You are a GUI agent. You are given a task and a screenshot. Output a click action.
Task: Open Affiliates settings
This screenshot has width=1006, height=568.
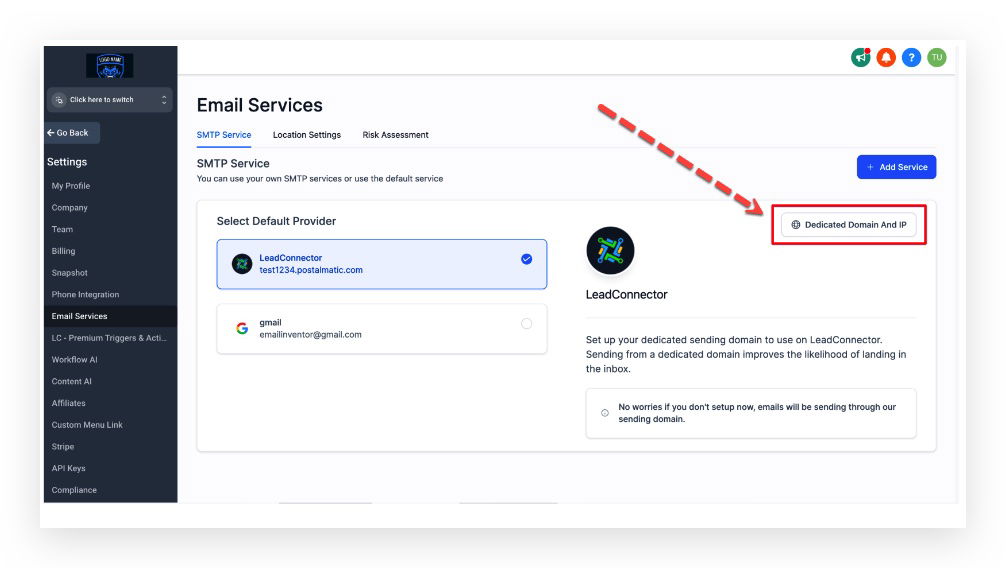(69, 403)
